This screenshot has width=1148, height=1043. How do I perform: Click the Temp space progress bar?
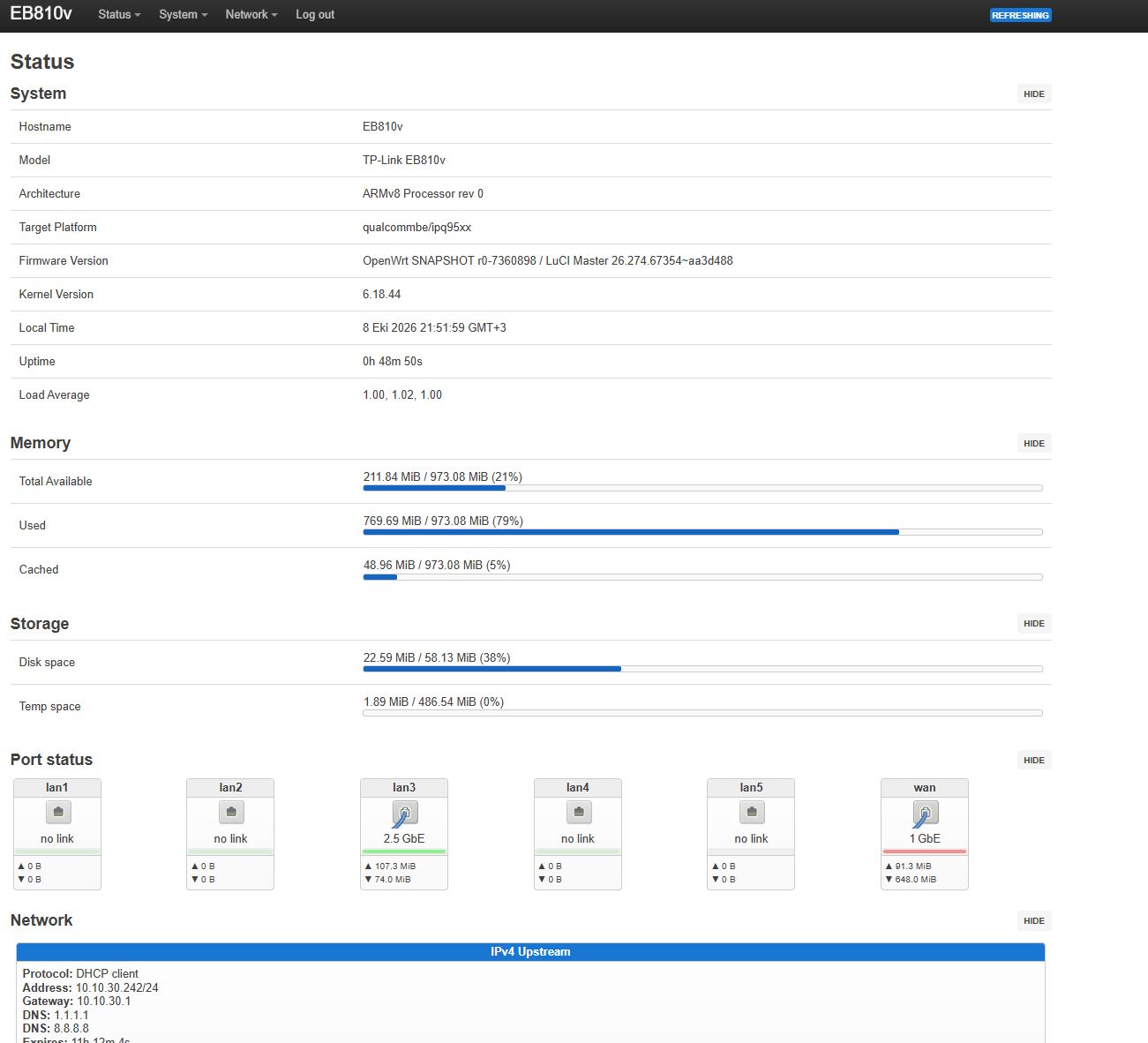pyautogui.click(x=702, y=713)
